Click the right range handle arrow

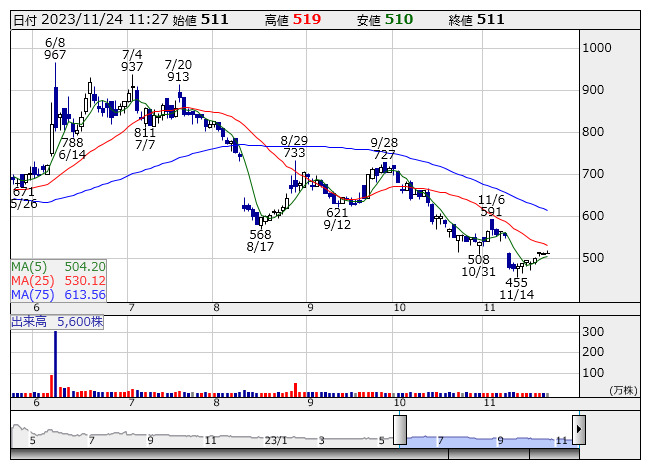click(x=579, y=430)
